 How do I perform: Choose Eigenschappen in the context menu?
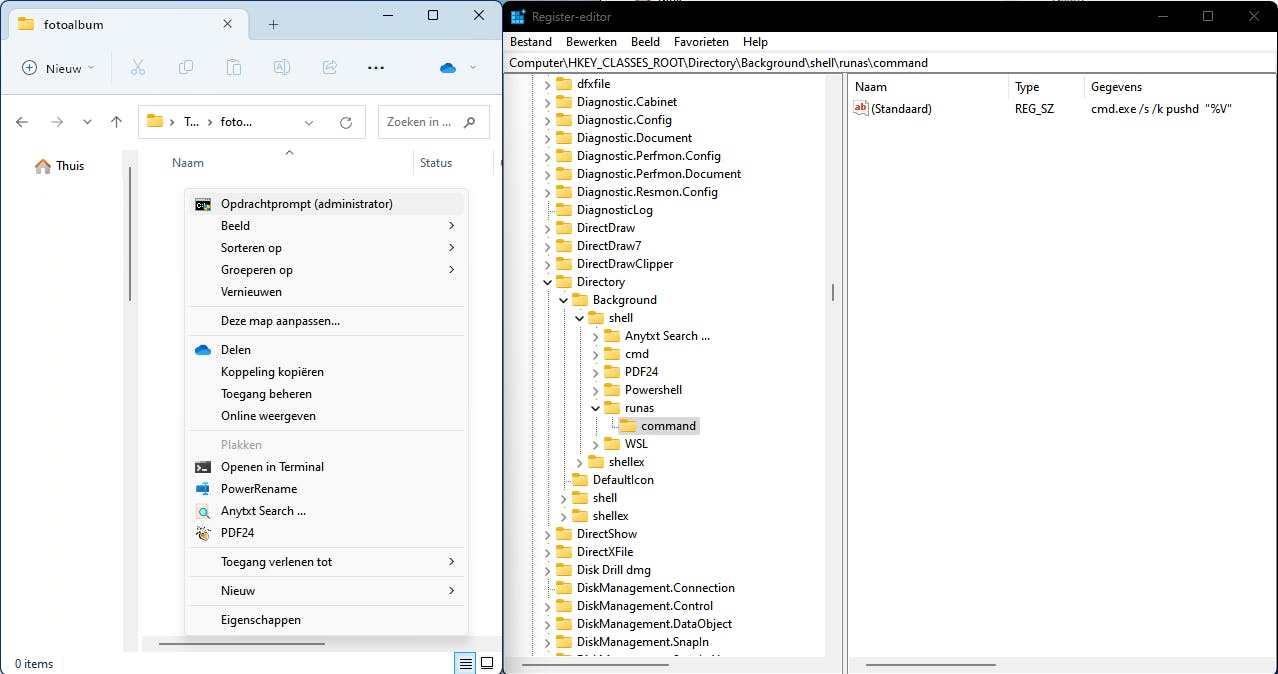(261, 620)
